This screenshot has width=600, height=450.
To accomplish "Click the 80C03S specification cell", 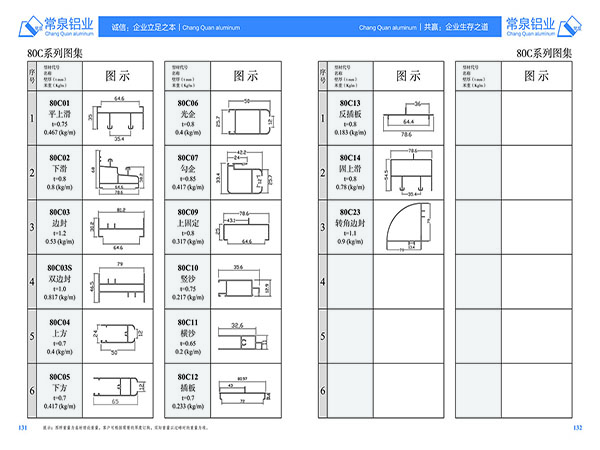I will [x=59, y=282].
